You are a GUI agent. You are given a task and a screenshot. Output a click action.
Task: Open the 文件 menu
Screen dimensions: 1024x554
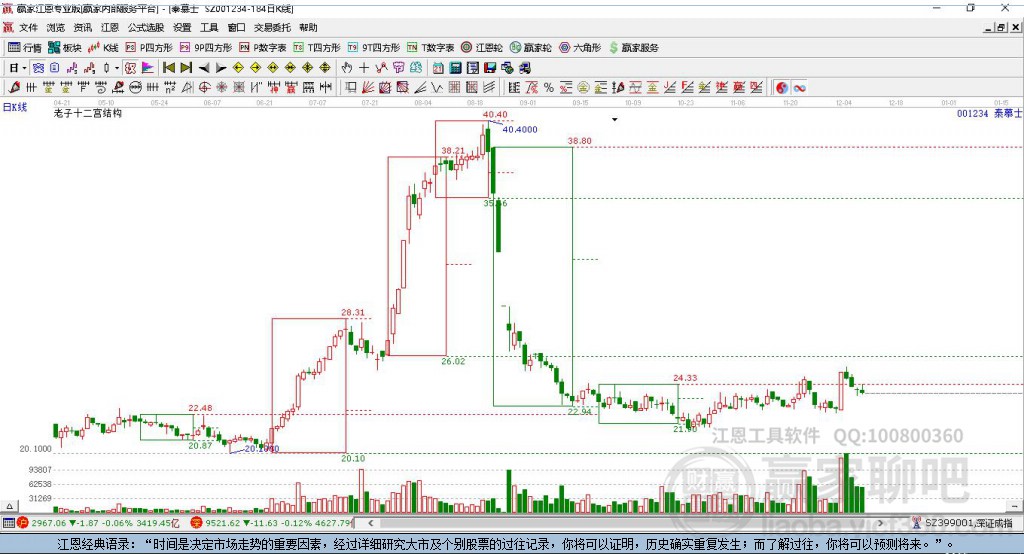[x=28, y=27]
